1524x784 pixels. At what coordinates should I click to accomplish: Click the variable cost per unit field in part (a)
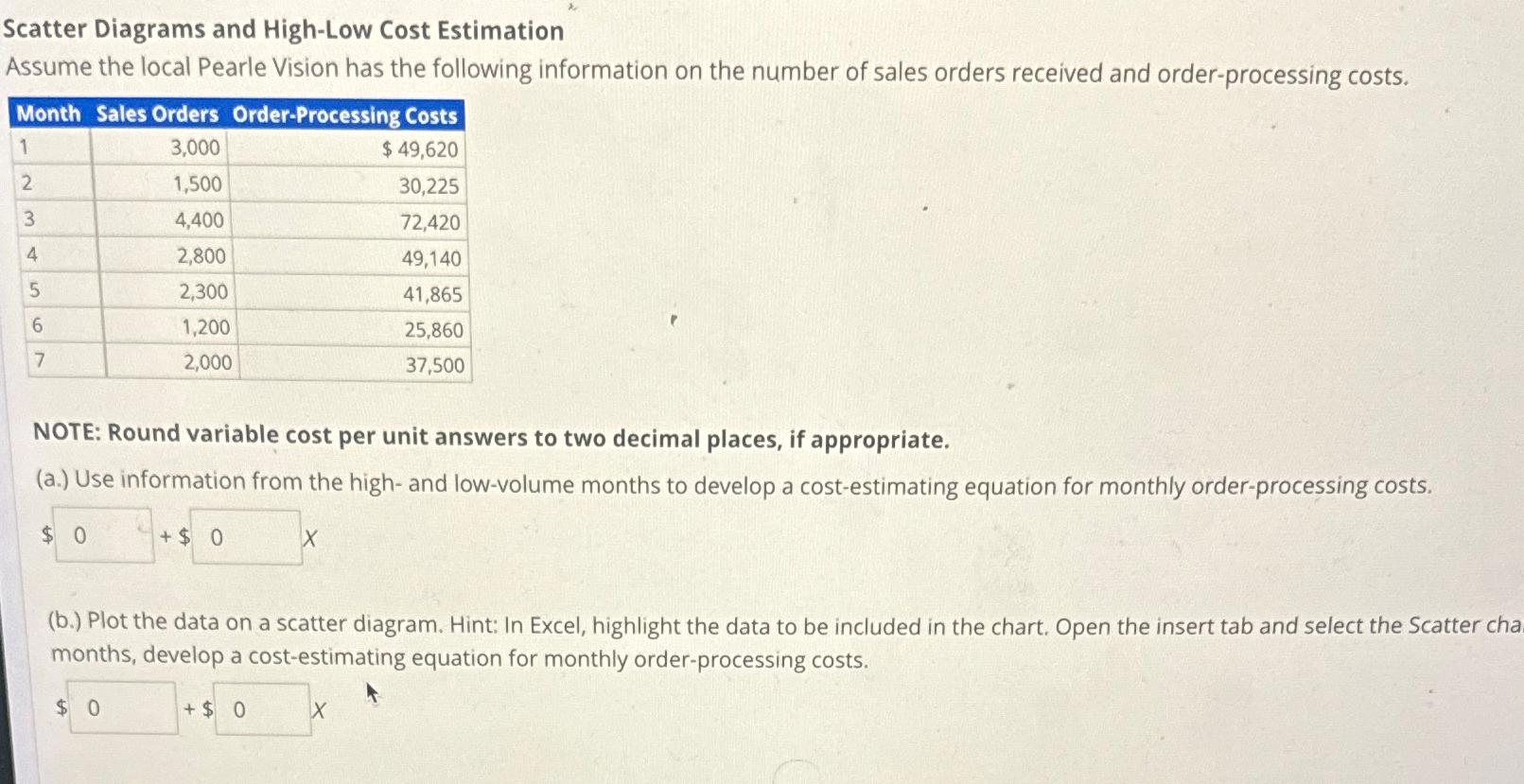(246, 536)
